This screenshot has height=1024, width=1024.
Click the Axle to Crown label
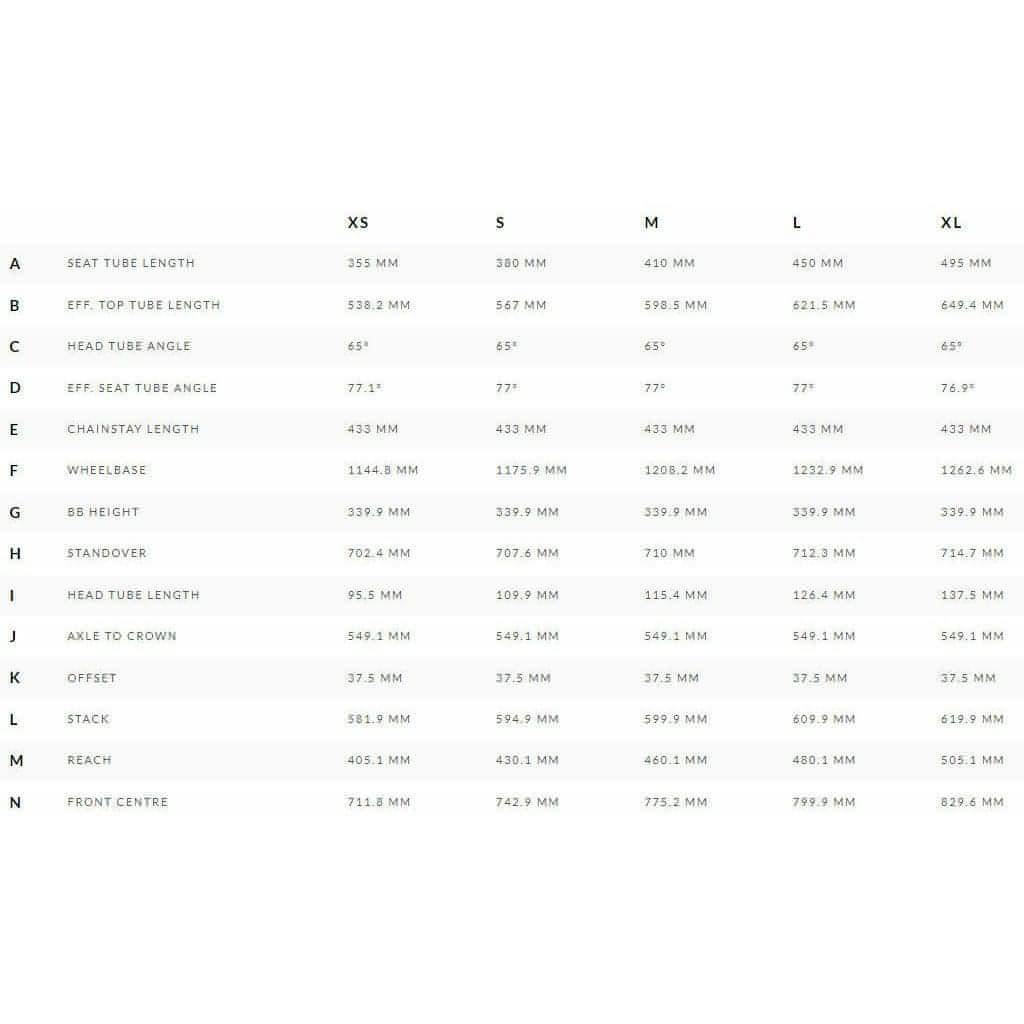coord(122,636)
